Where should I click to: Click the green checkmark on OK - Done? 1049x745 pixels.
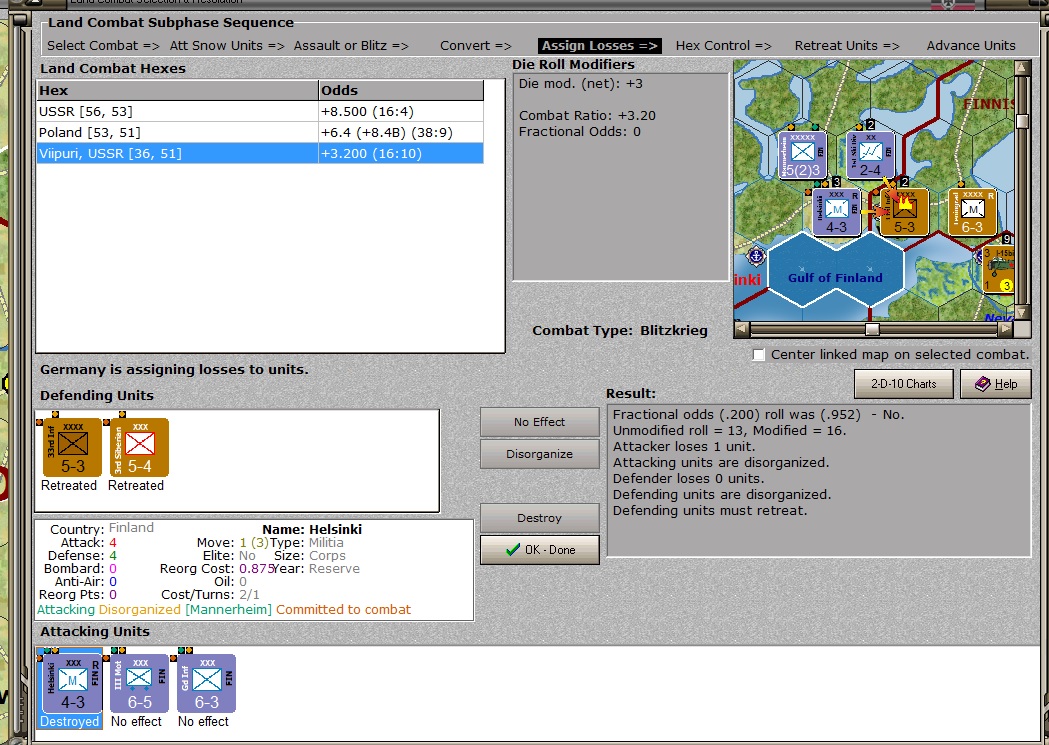pyautogui.click(x=512, y=550)
